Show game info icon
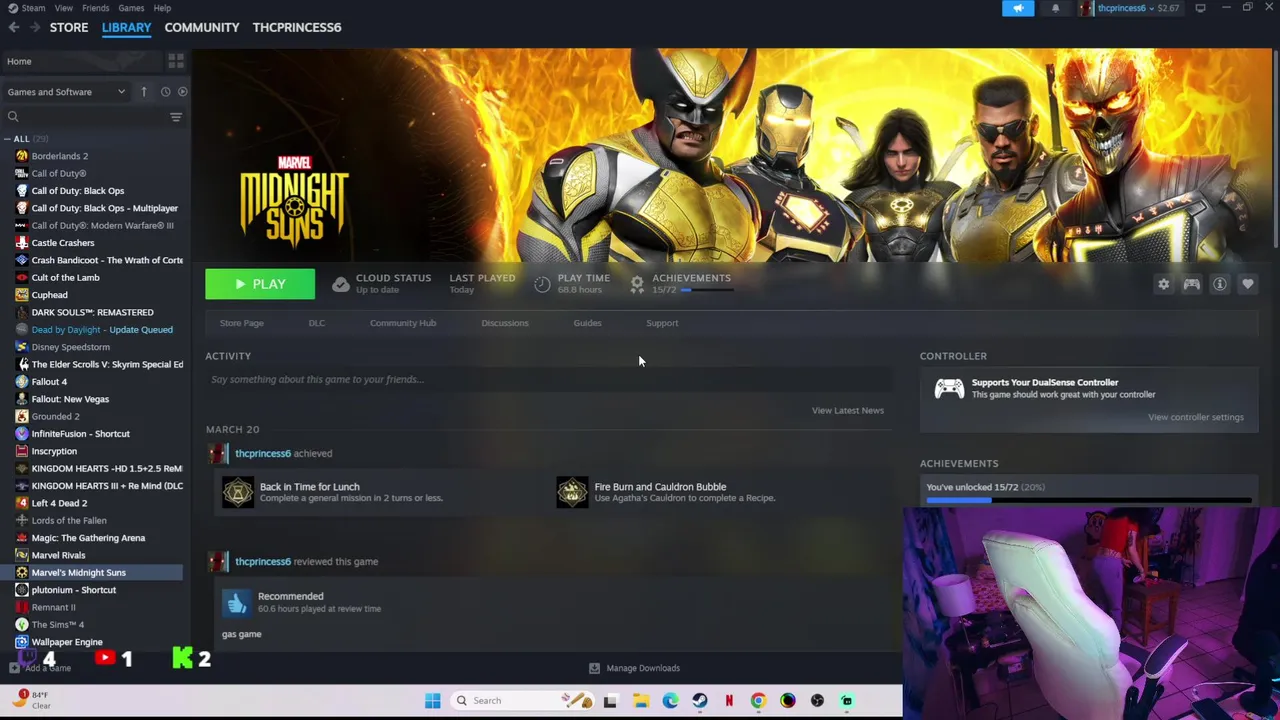Image resolution: width=1280 pixels, height=720 pixels. [x=1219, y=285]
